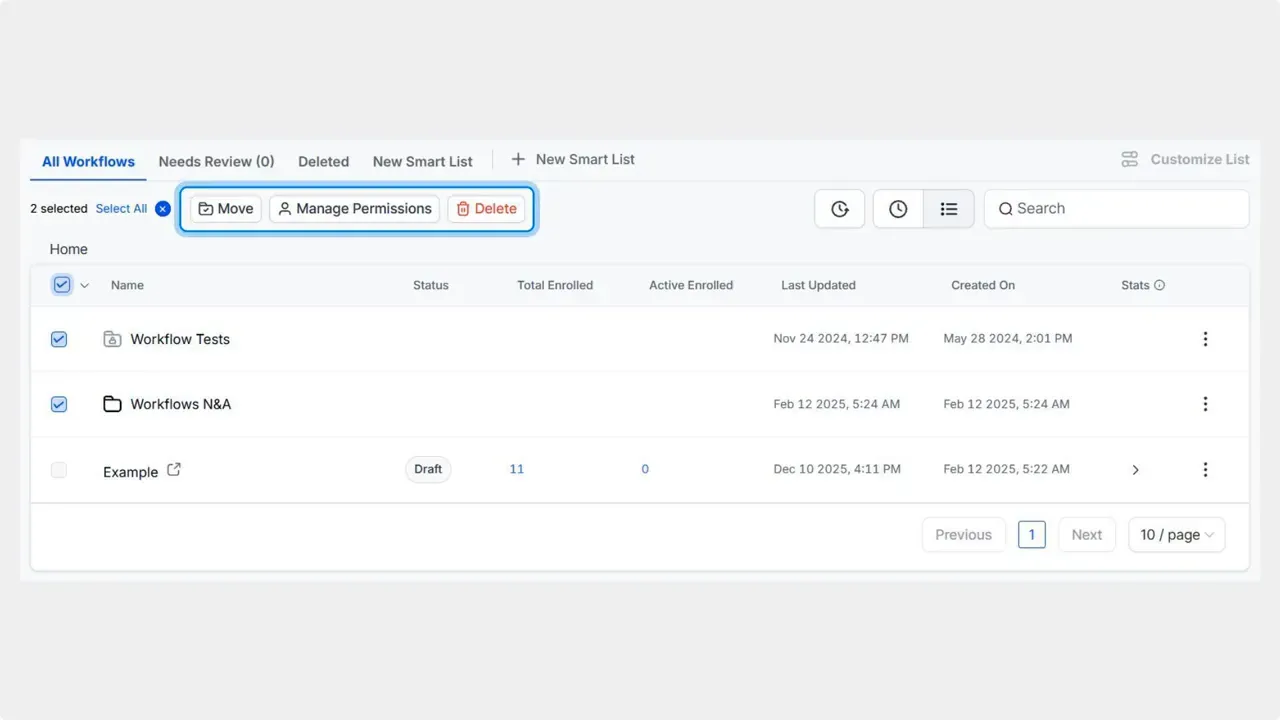Click the activity history icon
This screenshot has width=1280, height=720.
(x=839, y=208)
